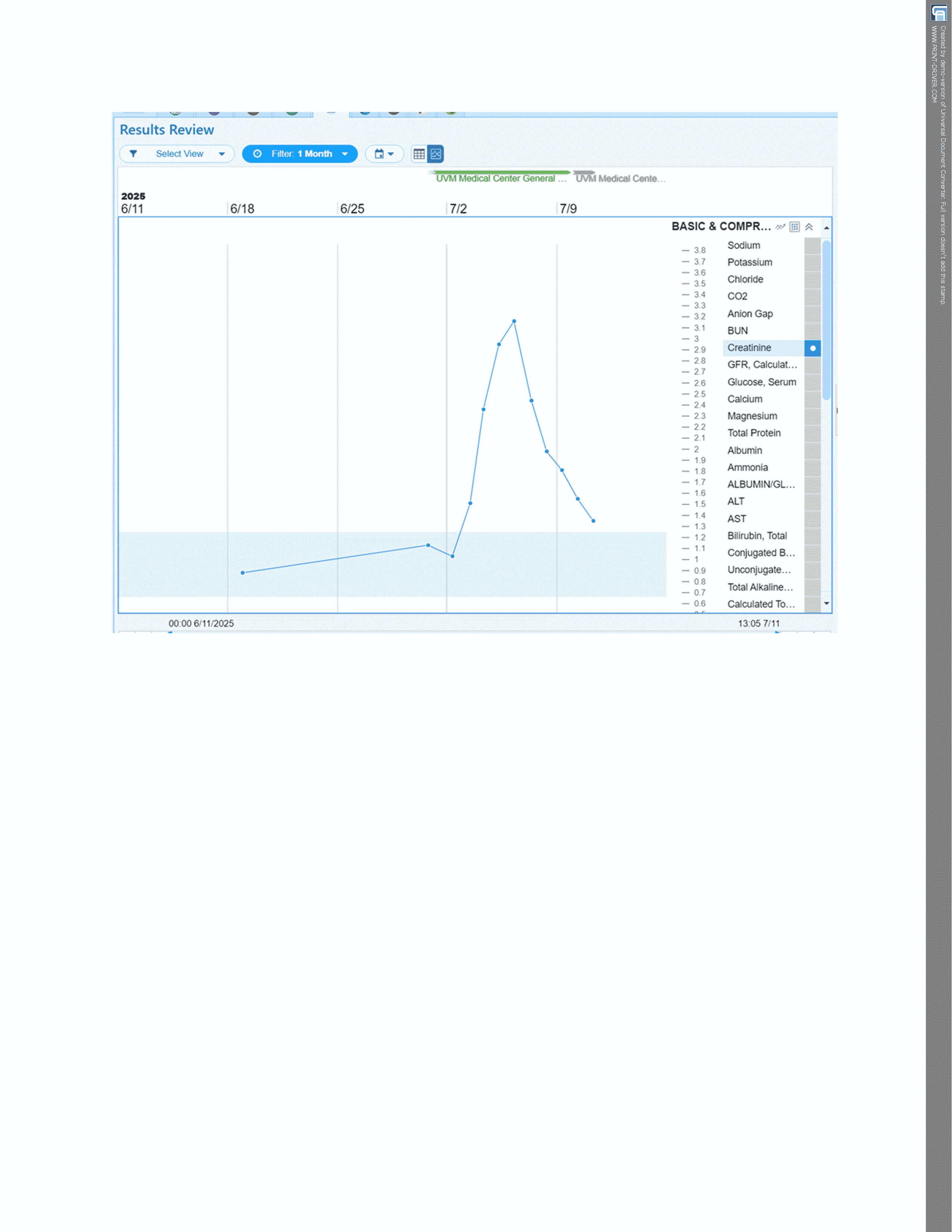Select the highlighted Creatinine row
Image resolution: width=952 pixels, height=1232 pixels.
tap(763, 348)
